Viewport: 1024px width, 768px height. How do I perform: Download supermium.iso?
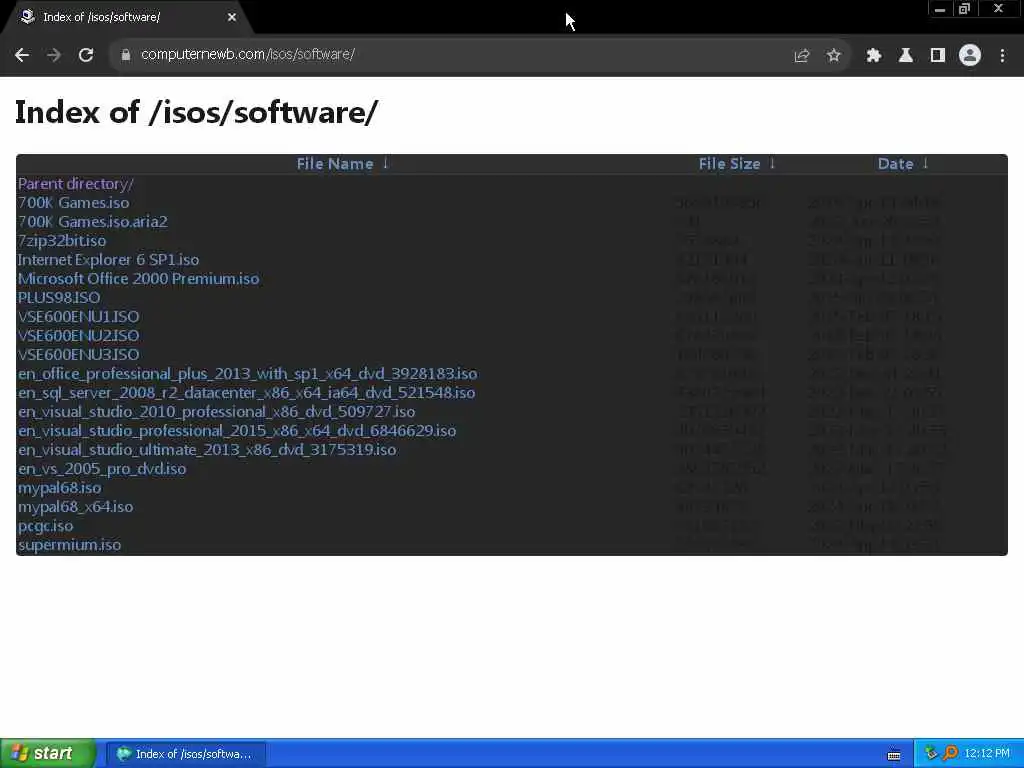(69, 544)
